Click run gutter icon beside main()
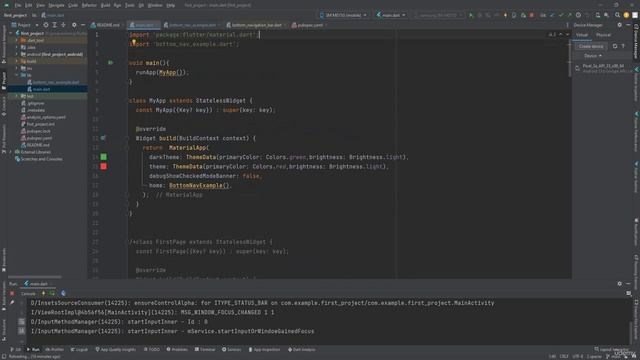 [110, 63]
